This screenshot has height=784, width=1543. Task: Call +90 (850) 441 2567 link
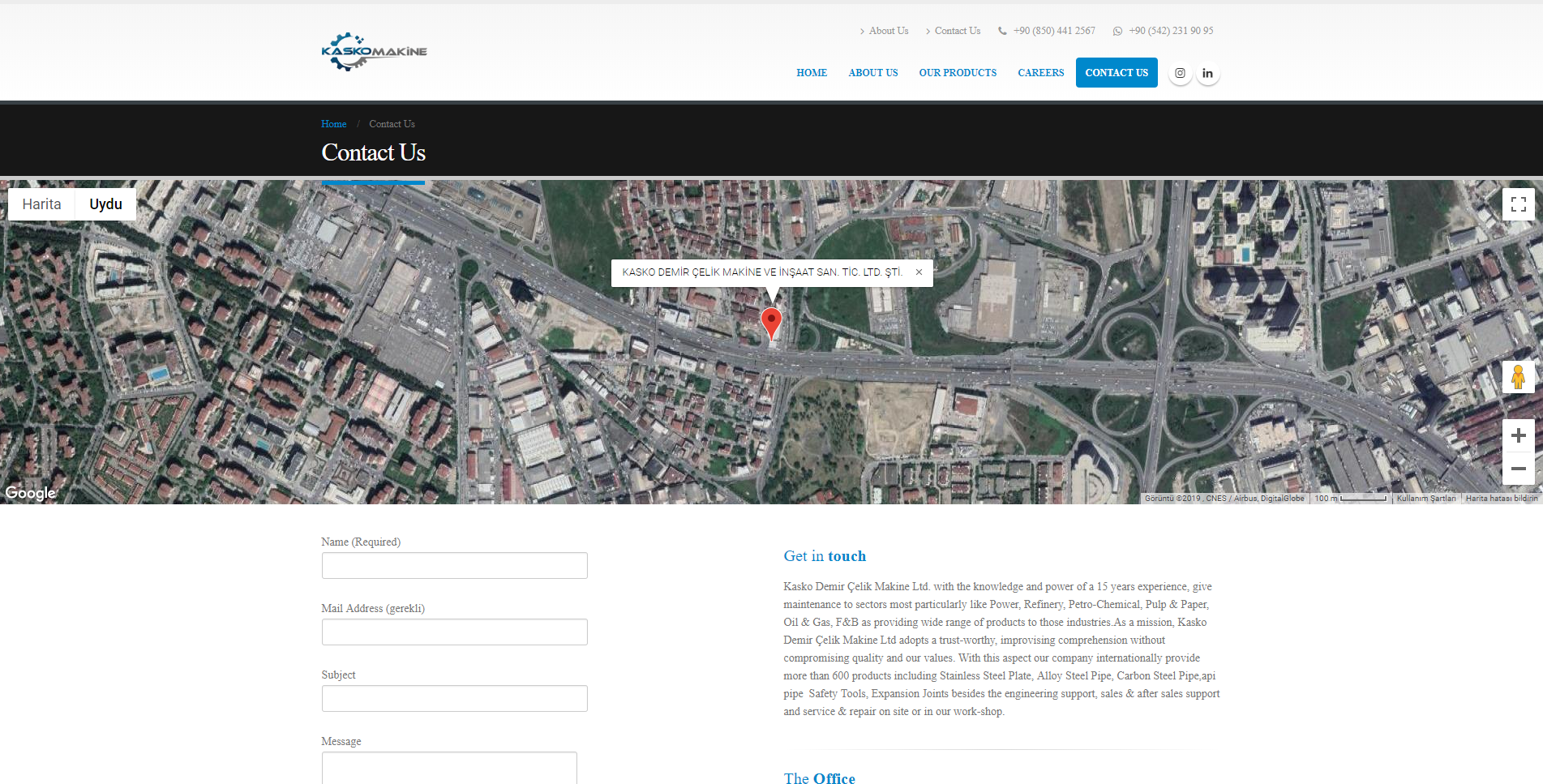point(1054,31)
